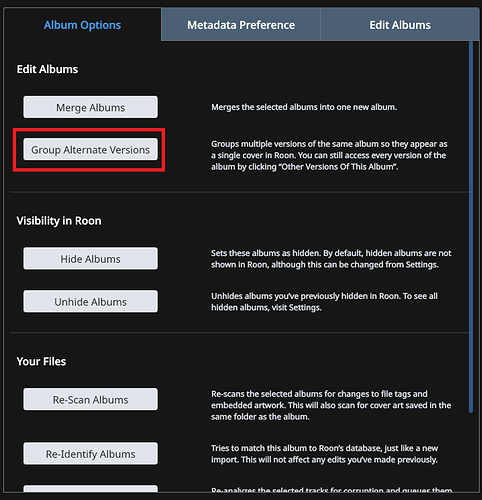
Task: Click the Re-Scan Albums description paragraph
Action: (331, 405)
